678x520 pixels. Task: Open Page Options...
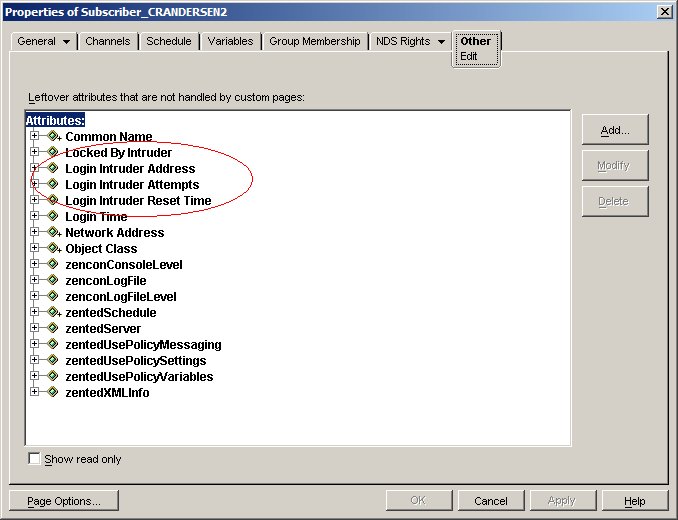[64, 501]
